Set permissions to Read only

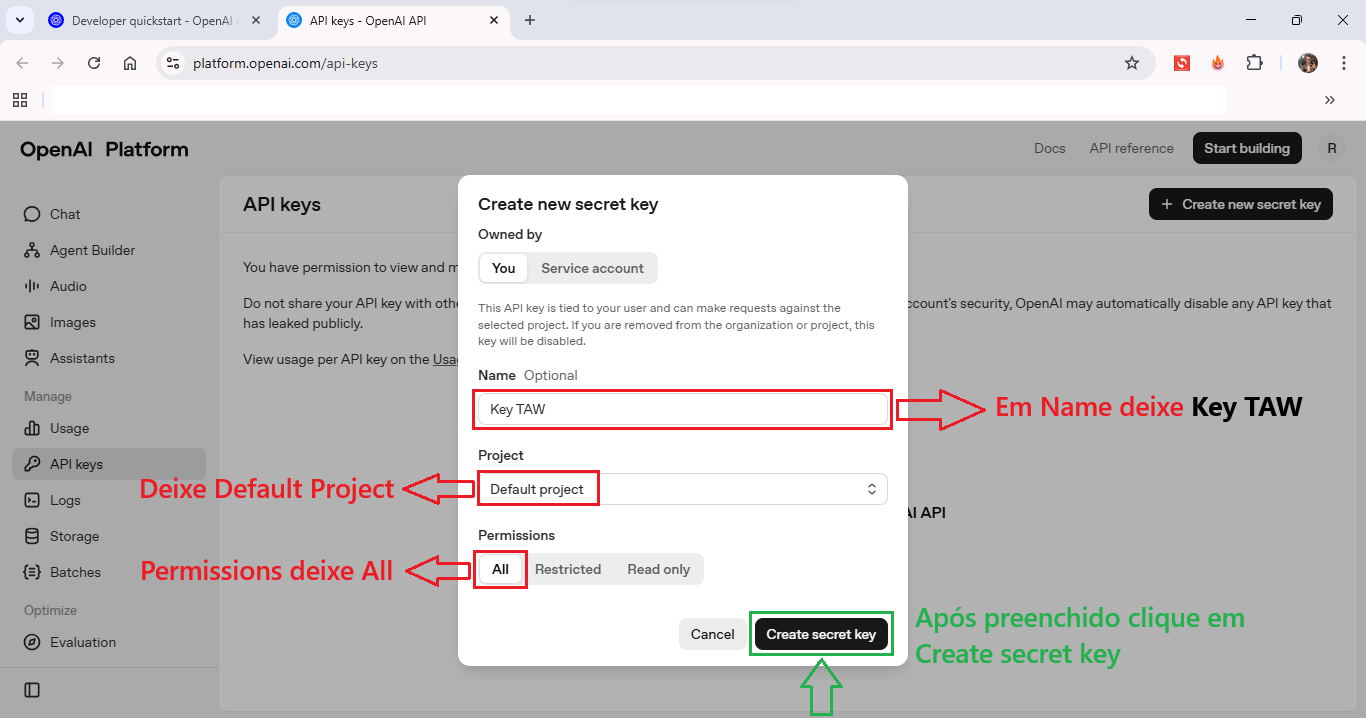(658, 569)
